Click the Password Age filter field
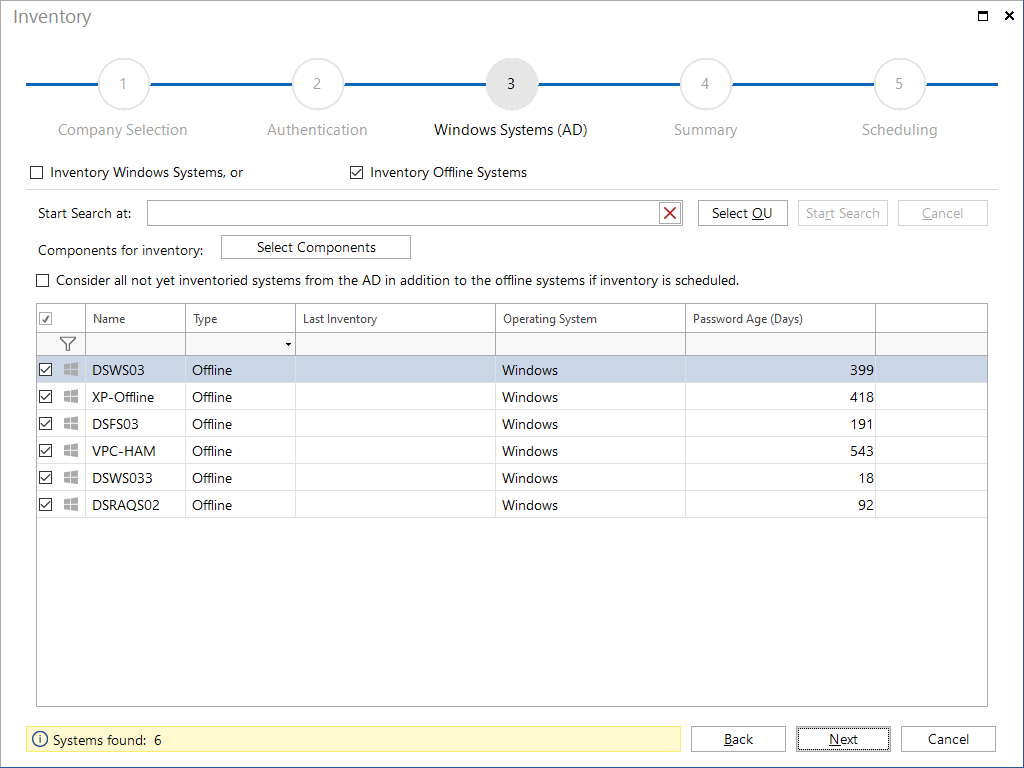Image resolution: width=1024 pixels, height=768 pixels. [x=780, y=344]
